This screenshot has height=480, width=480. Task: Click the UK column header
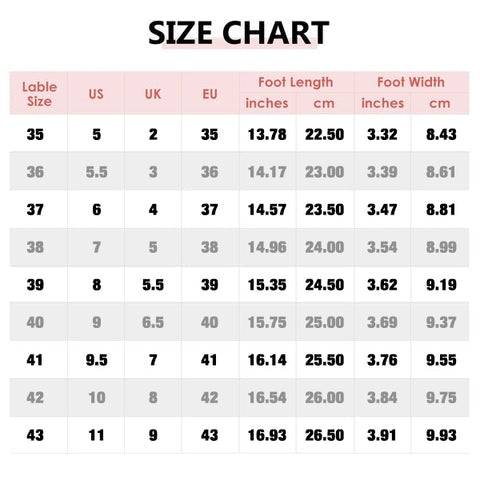(x=153, y=94)
